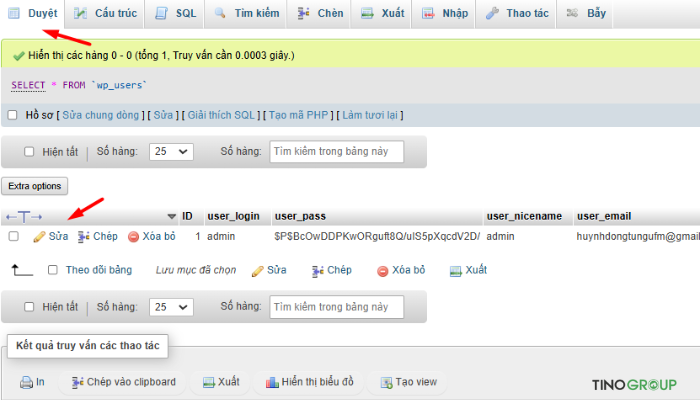Click the SELECT keyword link in query
Viewport: 700px width, 400px height.
[x=28, y=85]
